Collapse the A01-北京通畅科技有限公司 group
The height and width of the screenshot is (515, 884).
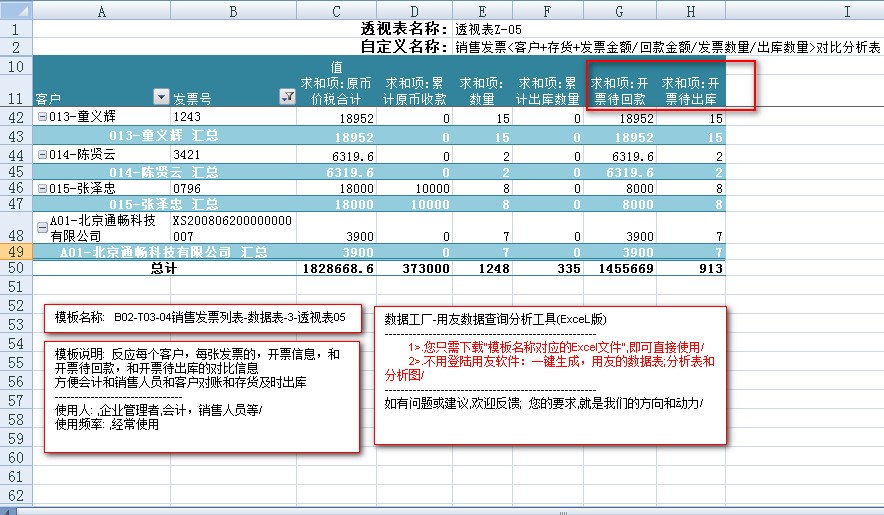click(x=41, y=227)
